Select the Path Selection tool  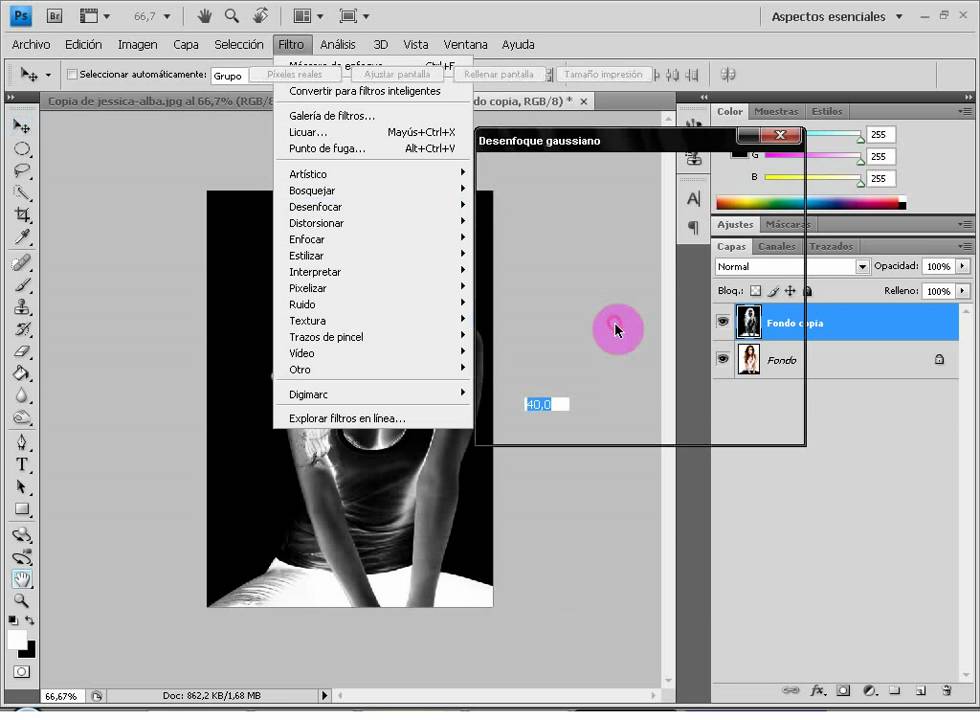pyautogui.click(x=22, y=487)
